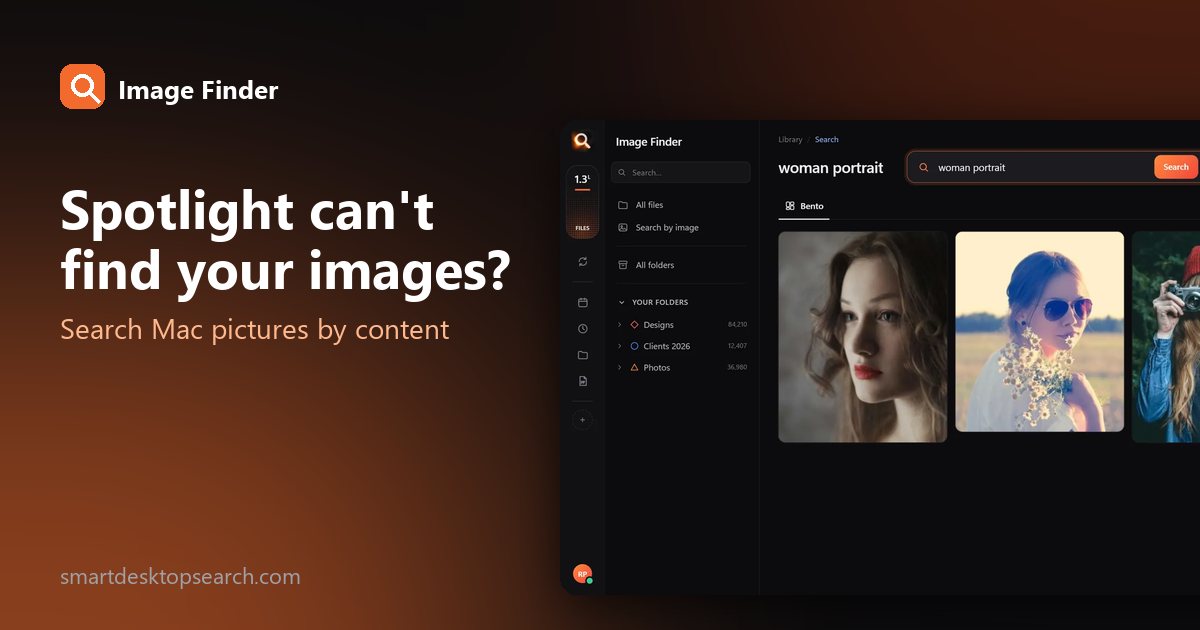
Task: Click the smartdesktopsearch.com link
Action: [180, 577]
